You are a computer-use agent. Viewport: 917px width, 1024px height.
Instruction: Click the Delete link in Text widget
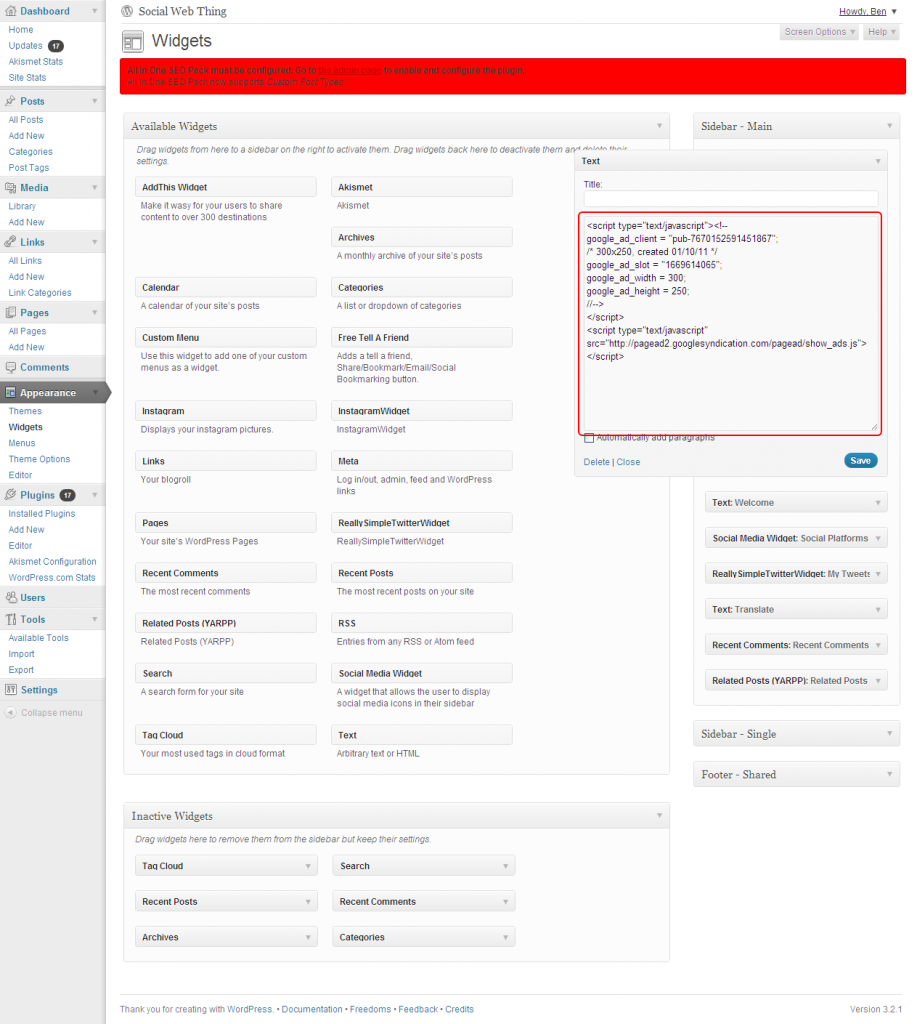click(596, 462)
